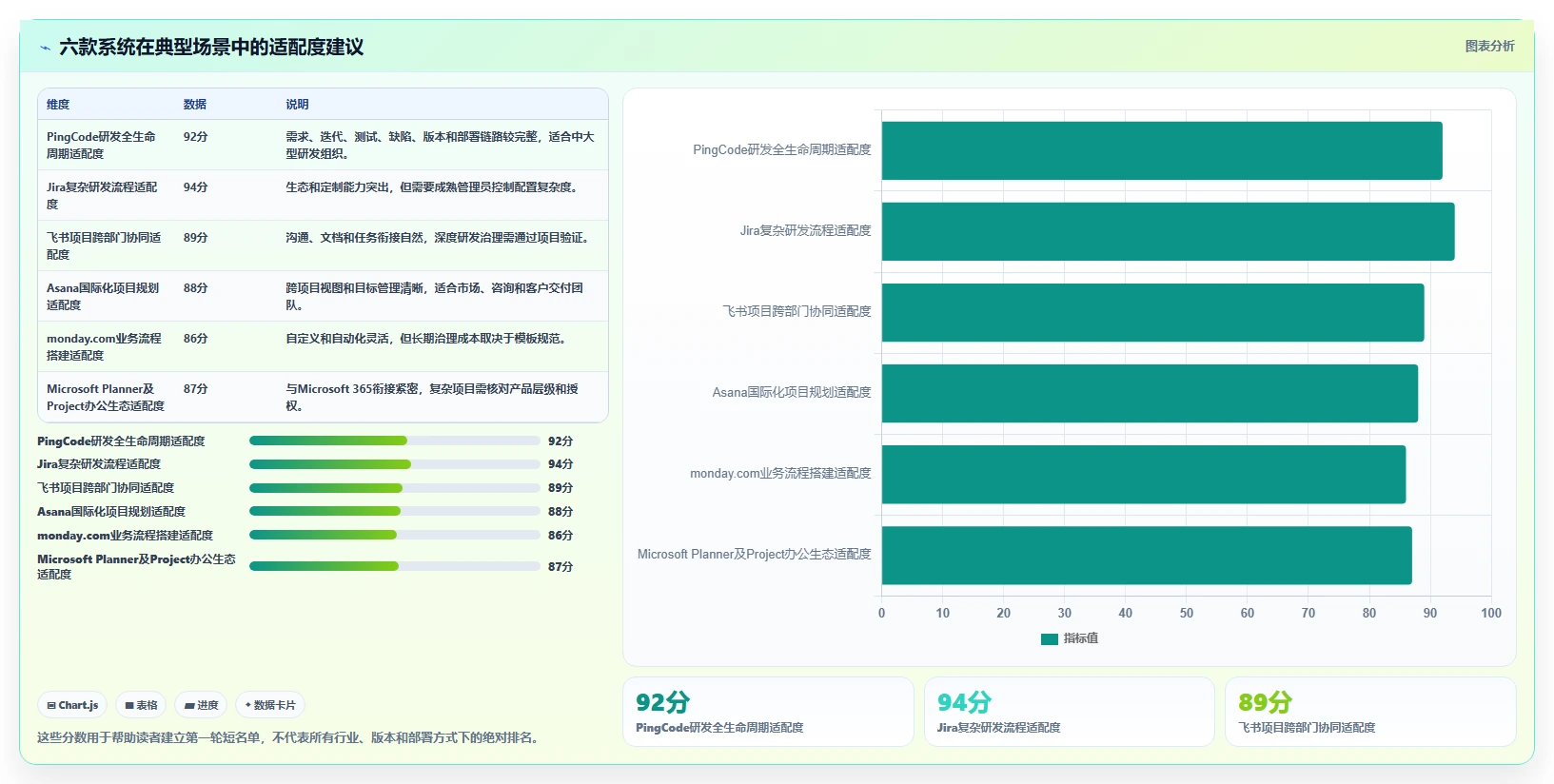Click the Microsoft Planner 87分 progress bar

(395, 566)
